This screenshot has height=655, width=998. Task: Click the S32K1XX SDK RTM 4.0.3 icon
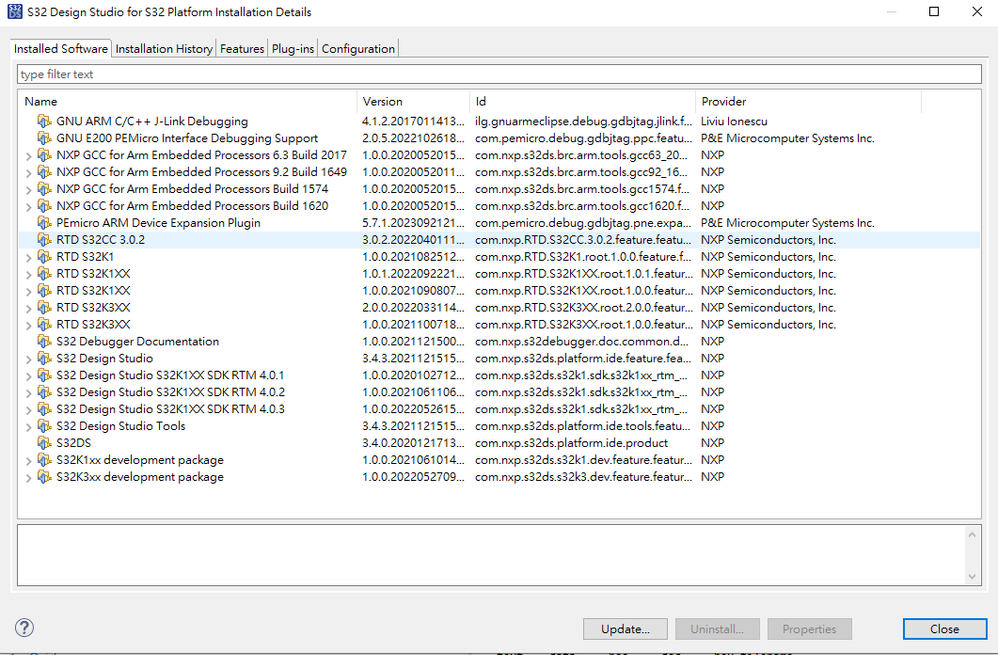[44, 409]
